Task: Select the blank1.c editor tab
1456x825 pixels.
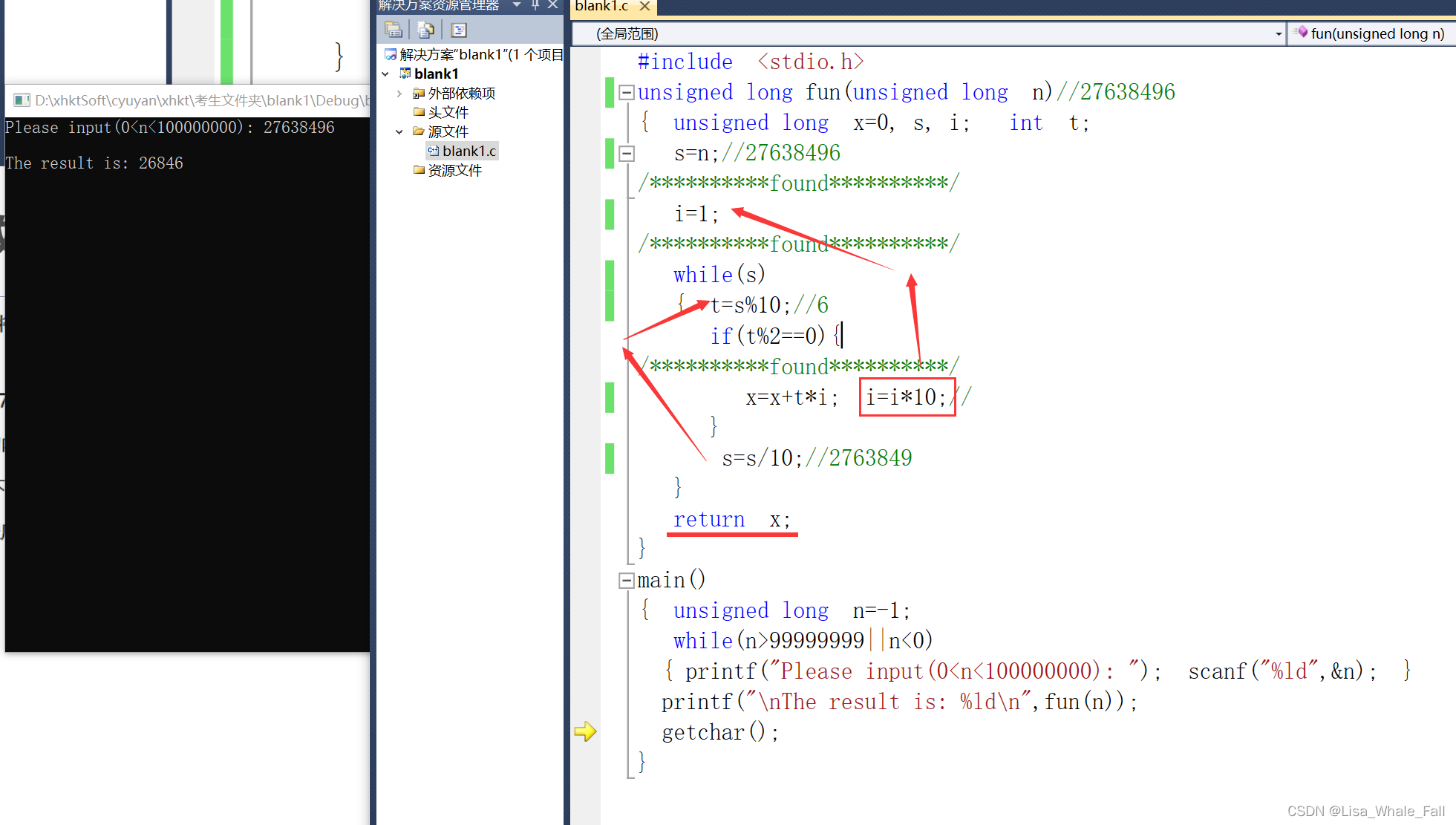Action: pos(601,6)
